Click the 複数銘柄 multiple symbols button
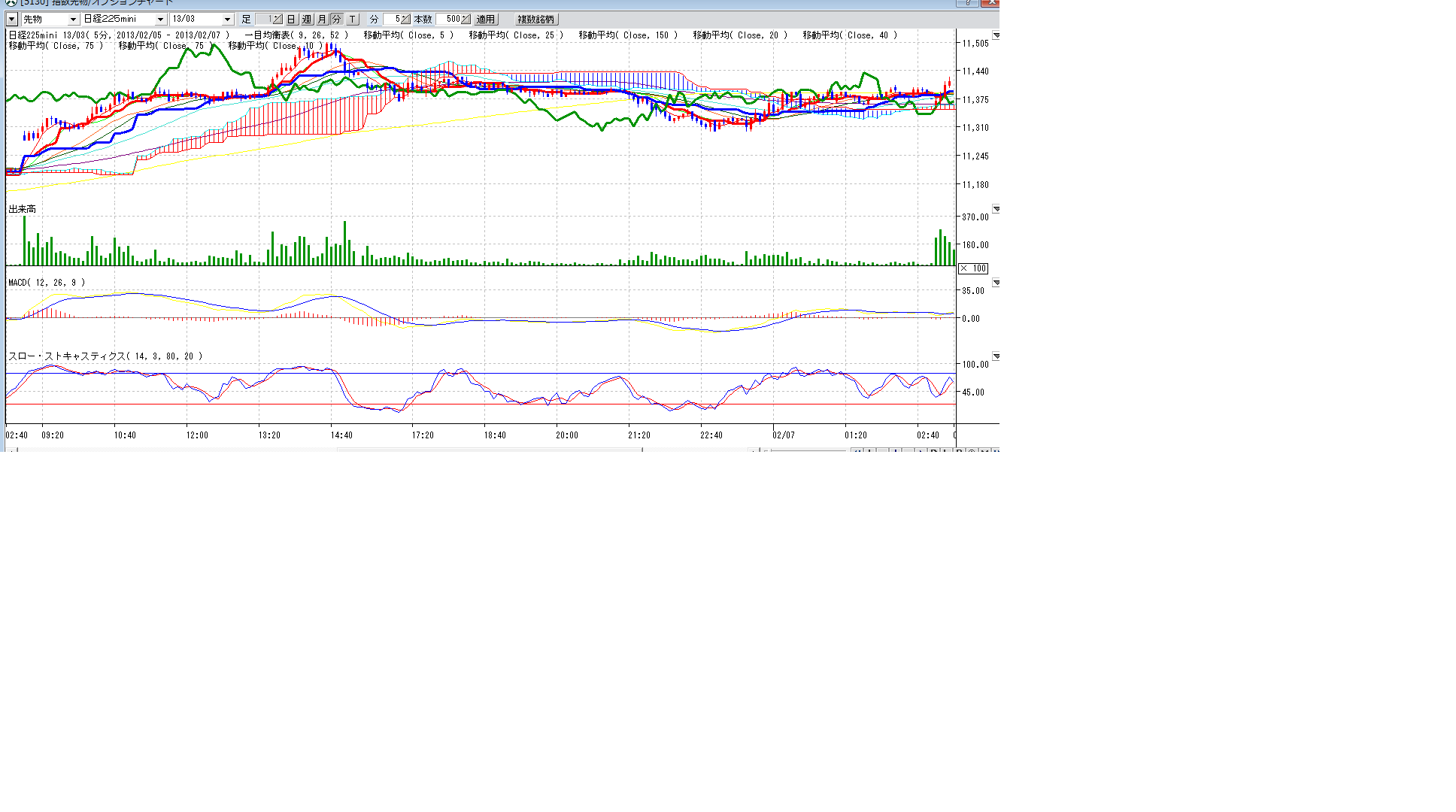1456x812 pixels. click(x=535, y=20)
